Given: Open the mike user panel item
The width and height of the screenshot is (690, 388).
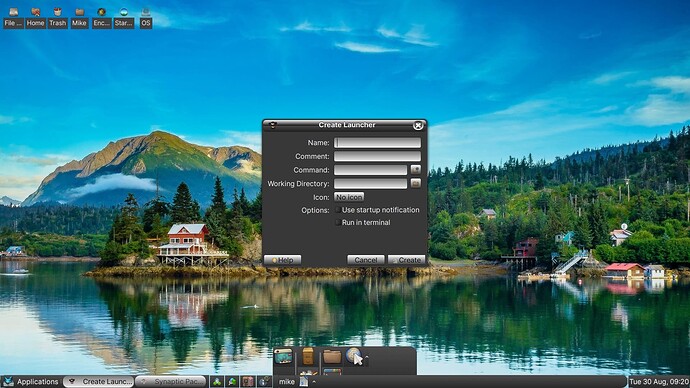Looking at the screenshot, I should [x=286, y=381].
